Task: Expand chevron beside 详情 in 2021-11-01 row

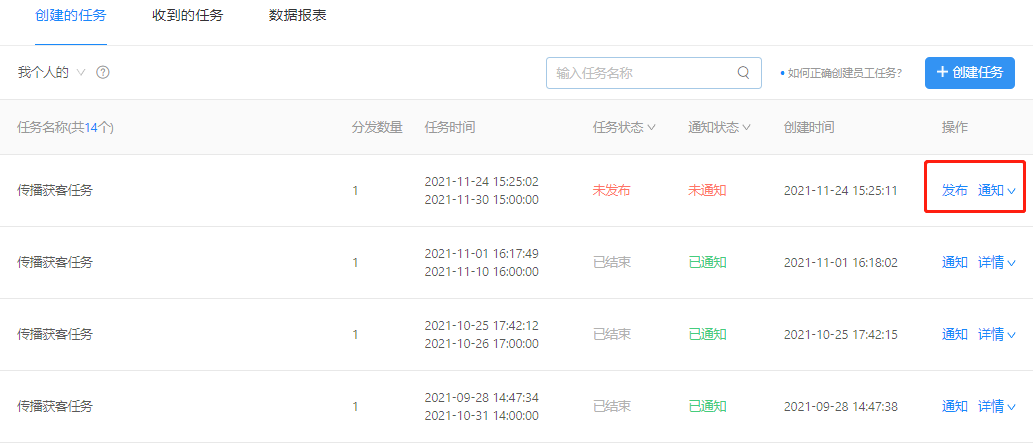Action: 1011,263
